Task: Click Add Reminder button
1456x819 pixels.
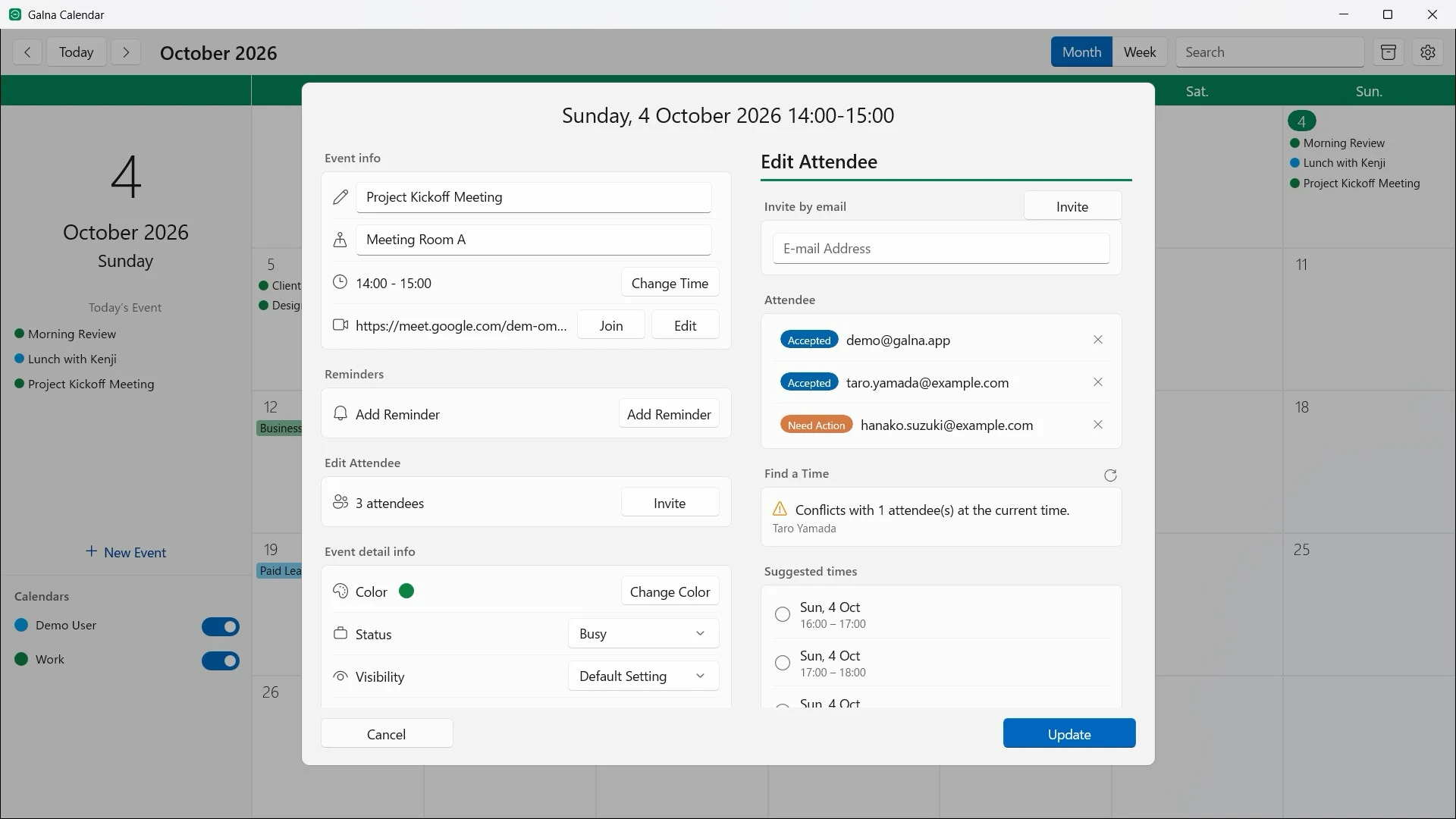Action: coord(669,414)
